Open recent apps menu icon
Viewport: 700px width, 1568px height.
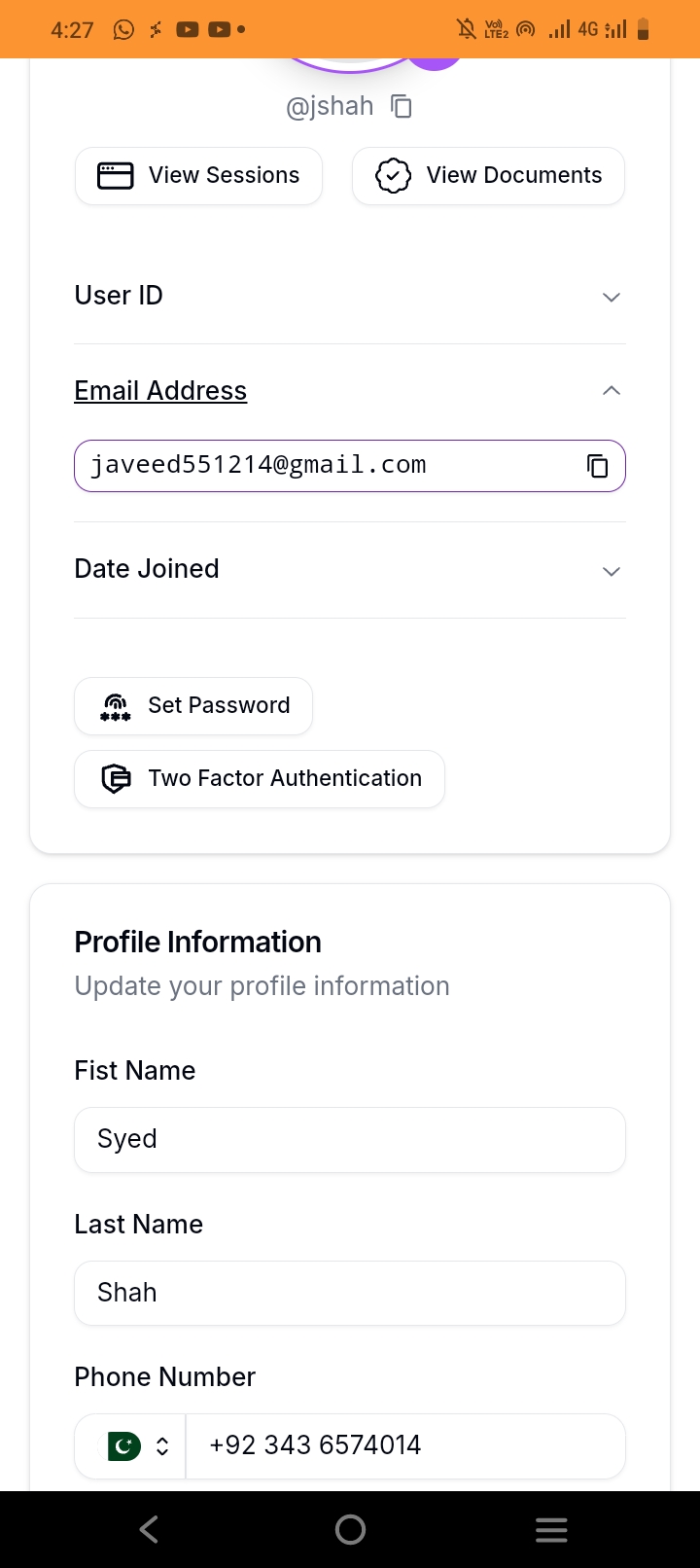[550, 1530]
